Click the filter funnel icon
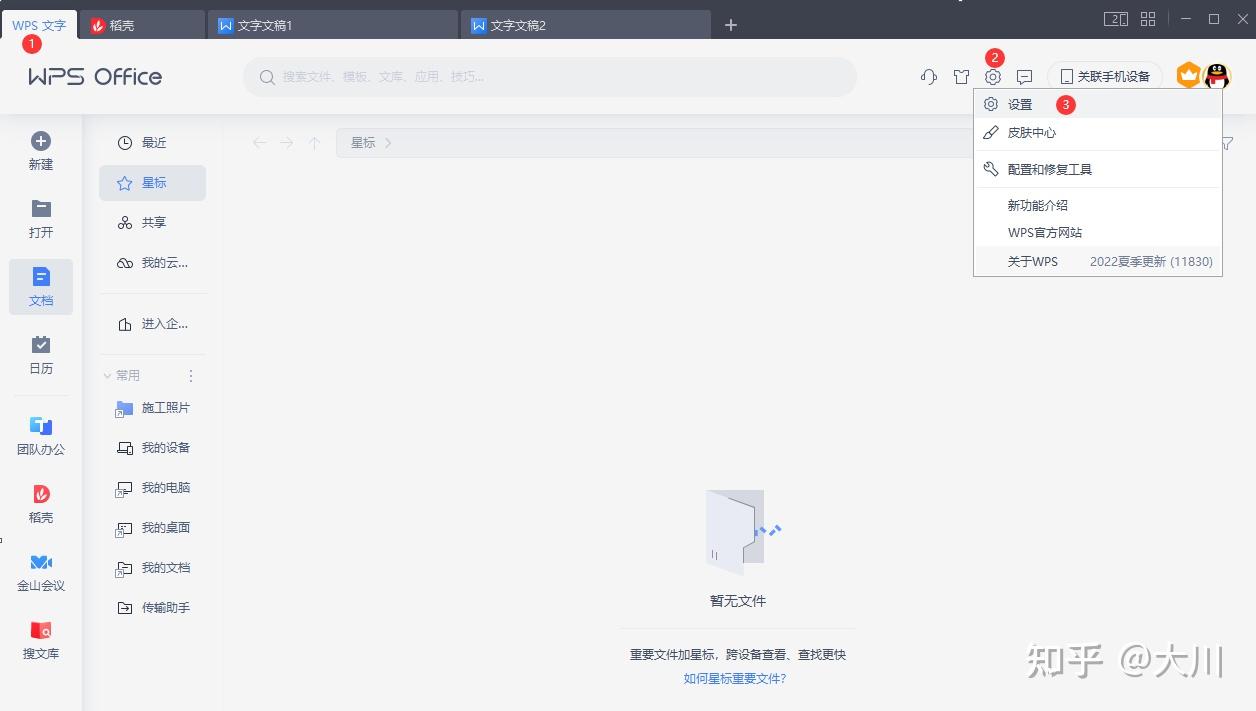 tap(1227, 144)
